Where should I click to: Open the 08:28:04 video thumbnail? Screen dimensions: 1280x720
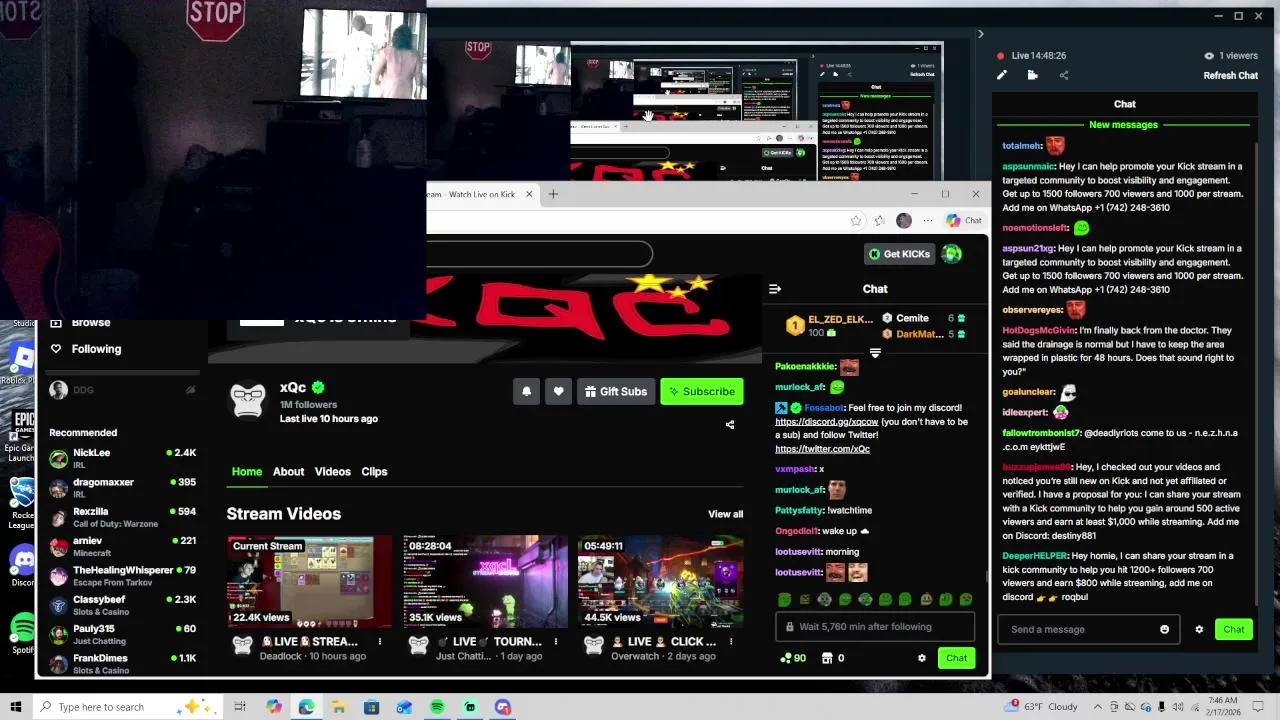[x=485, y=581]
